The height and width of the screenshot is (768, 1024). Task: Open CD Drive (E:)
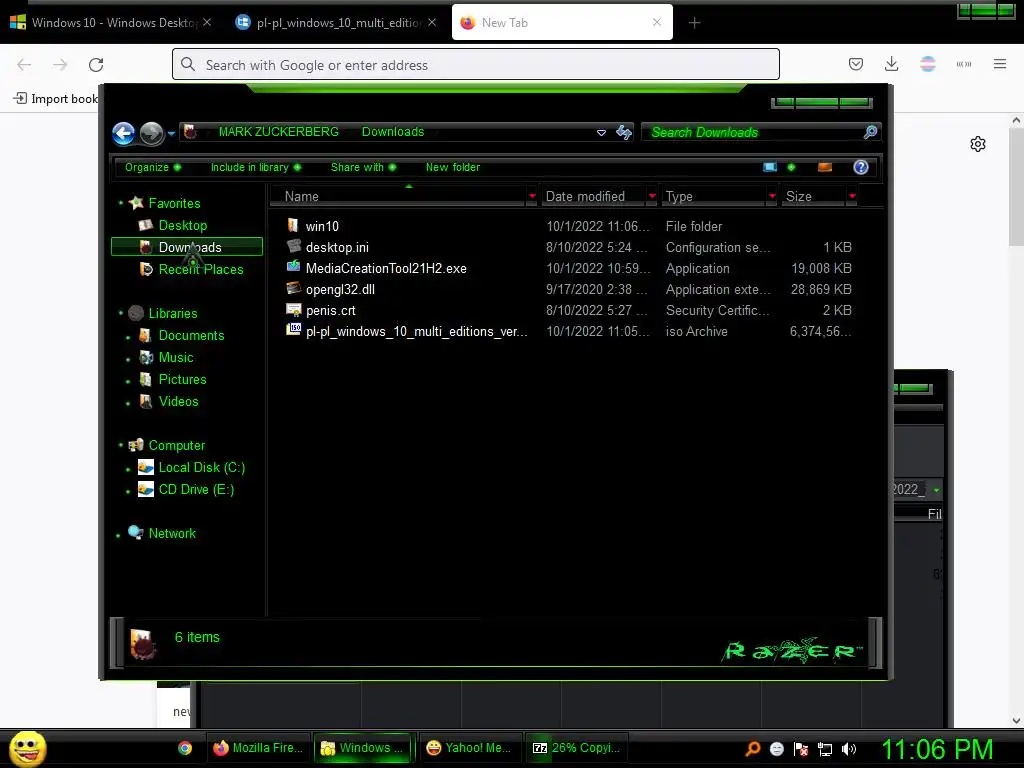pyautogui.click(x=196, y=489)
